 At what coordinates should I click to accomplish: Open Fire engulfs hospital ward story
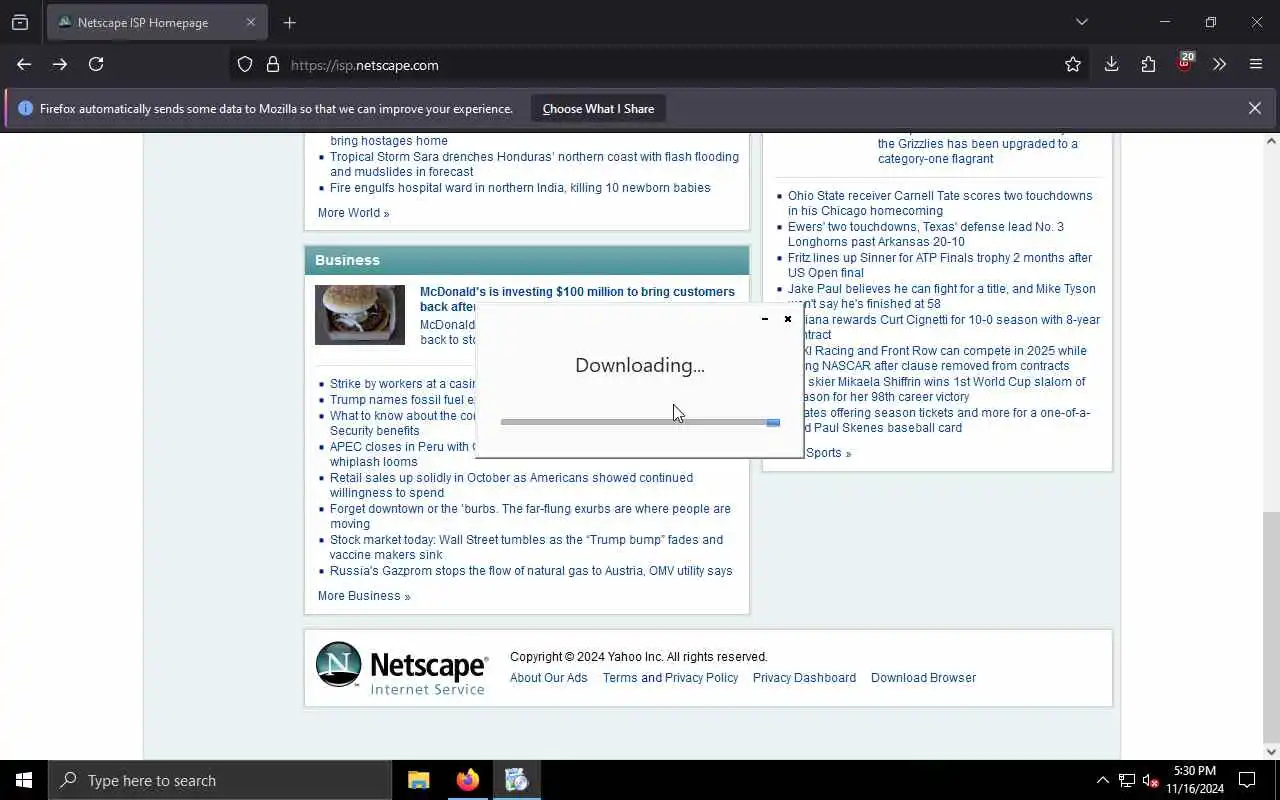coord(520,188)
